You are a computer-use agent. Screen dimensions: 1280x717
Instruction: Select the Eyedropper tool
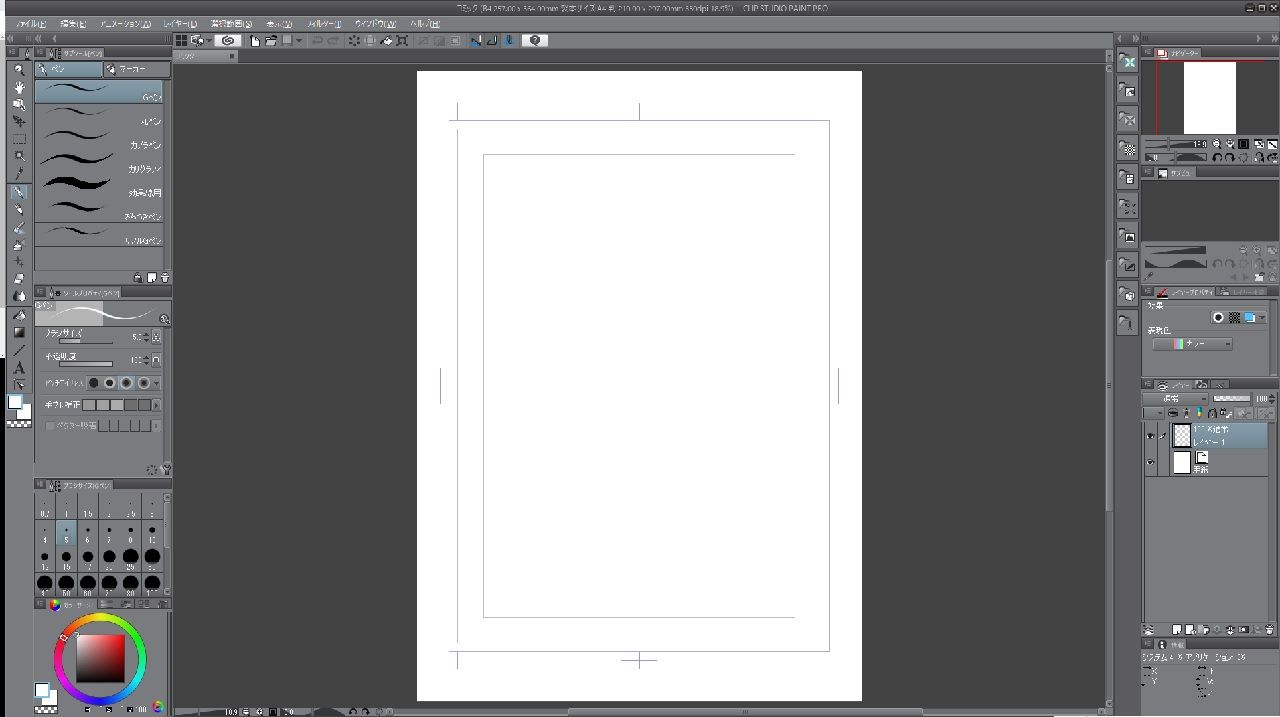[x=19, y=173]
